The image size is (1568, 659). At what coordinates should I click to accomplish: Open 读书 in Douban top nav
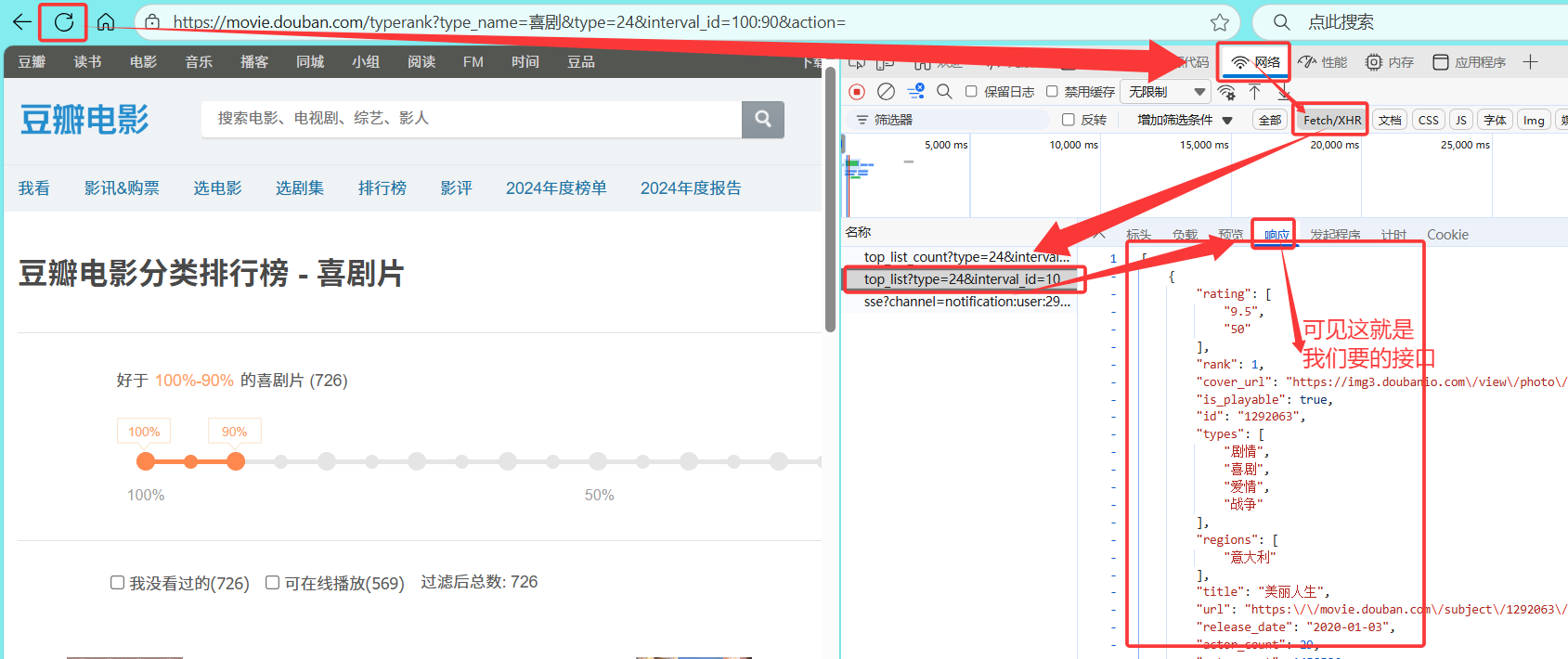[87, 62]
